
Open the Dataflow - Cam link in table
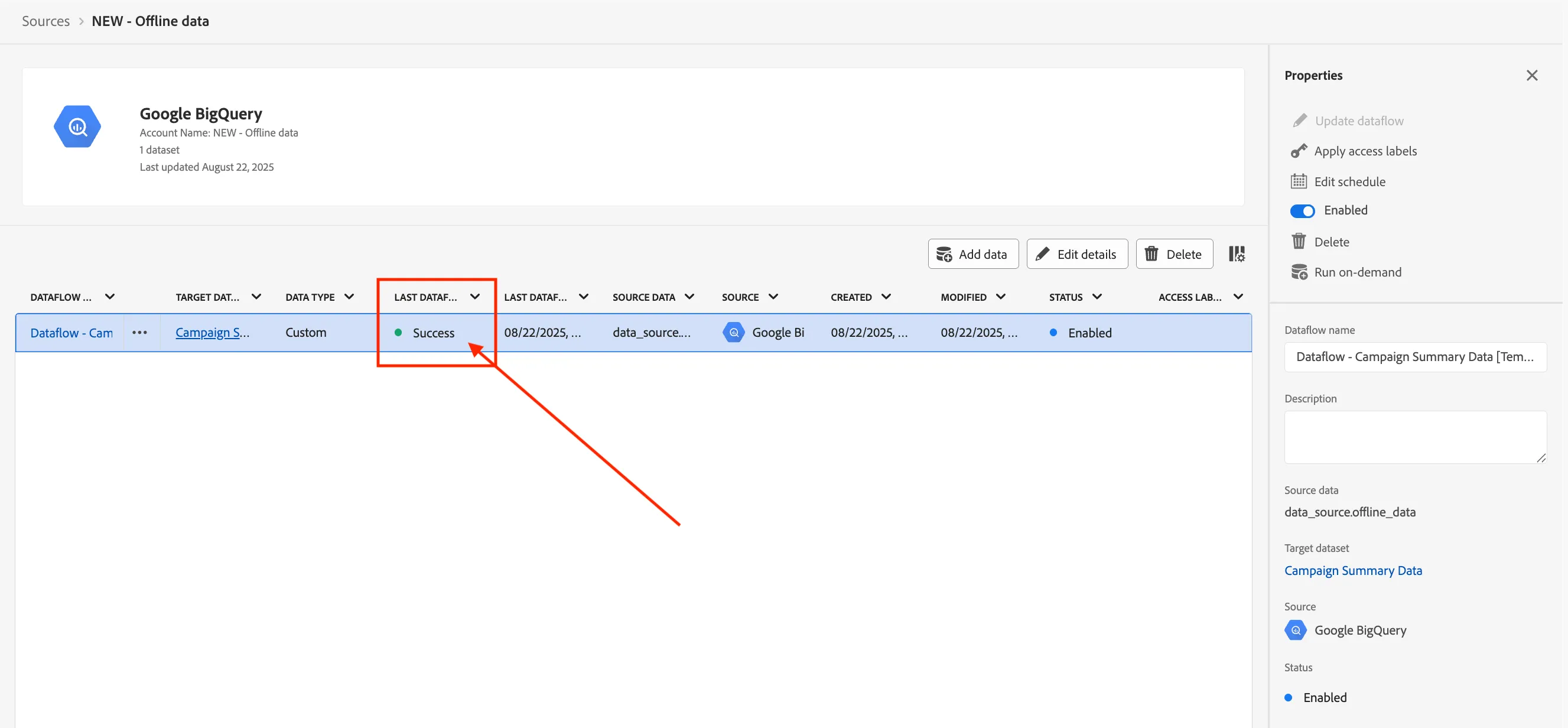click(72, 333)
